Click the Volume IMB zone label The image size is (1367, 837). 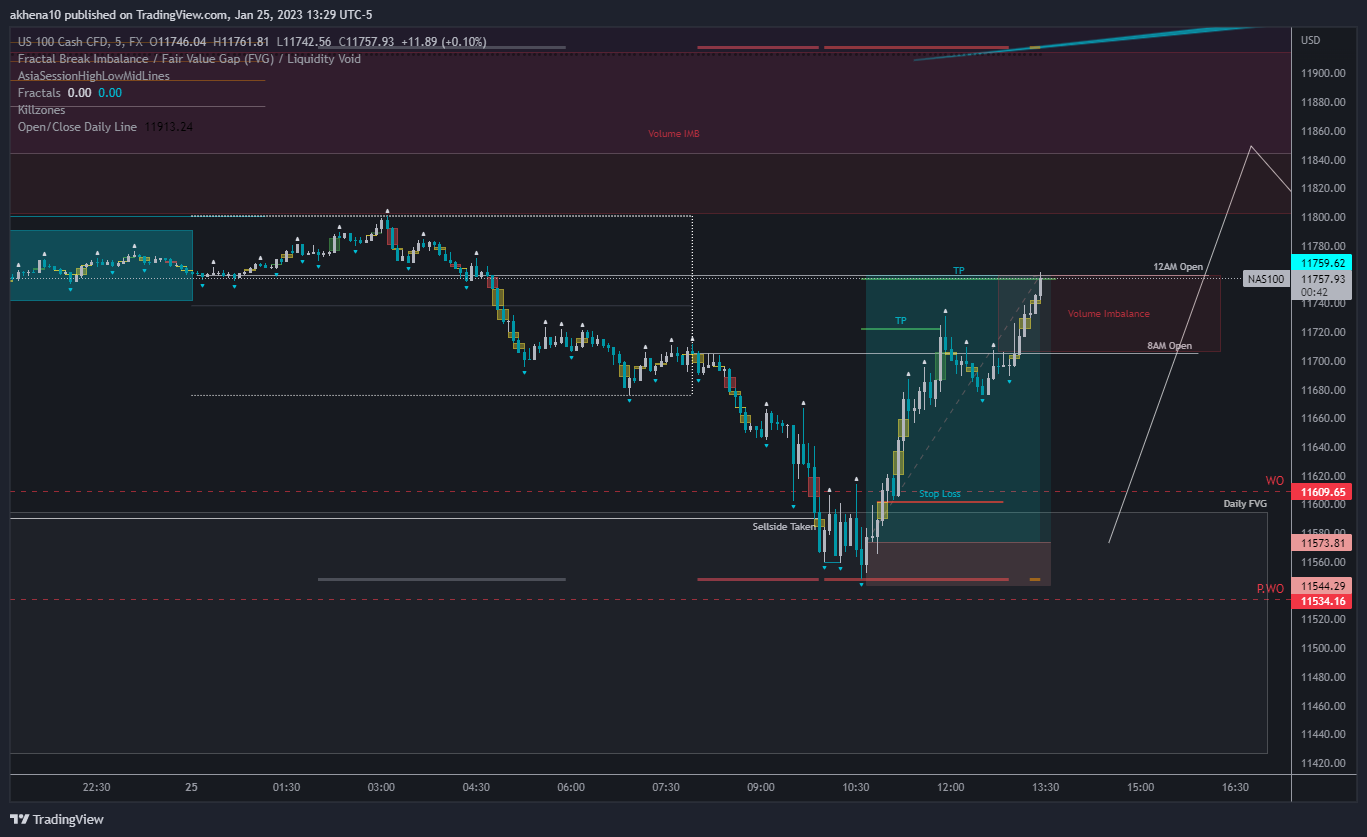[673, 133]
